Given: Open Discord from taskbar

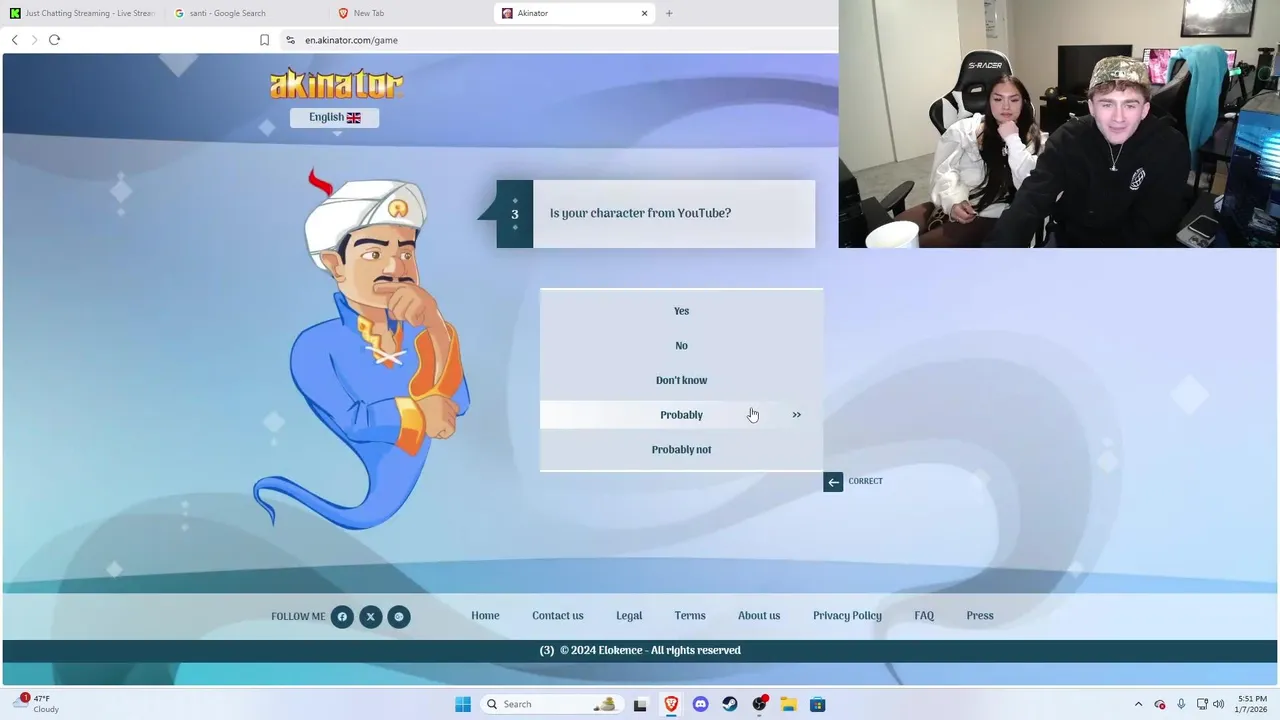Looking at the screenshot, I should [x=700, y=704].
